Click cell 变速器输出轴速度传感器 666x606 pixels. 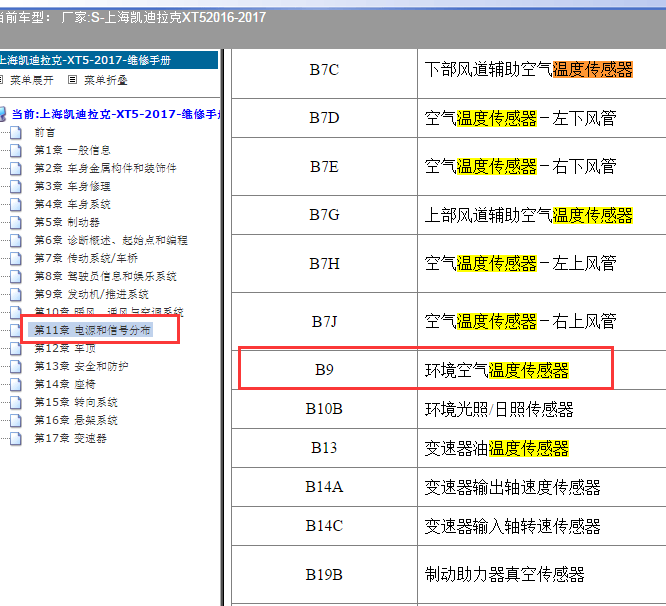(542, 487)
